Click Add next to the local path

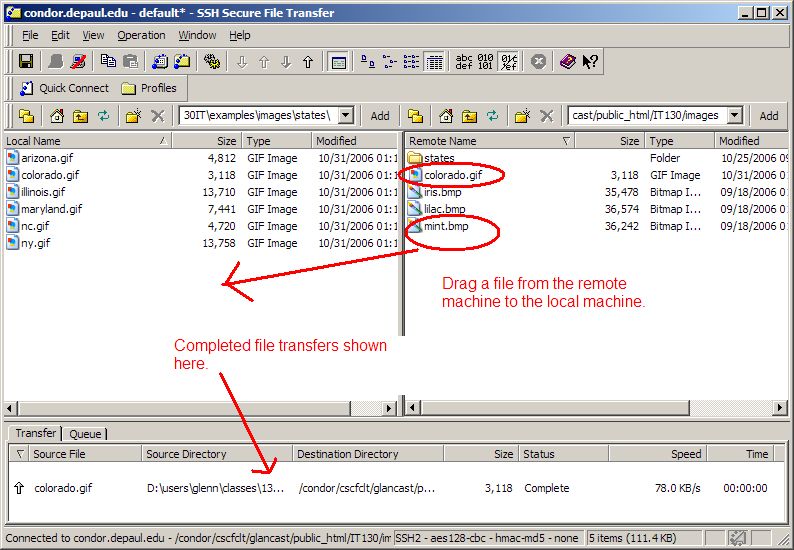(x=380, y=116)
